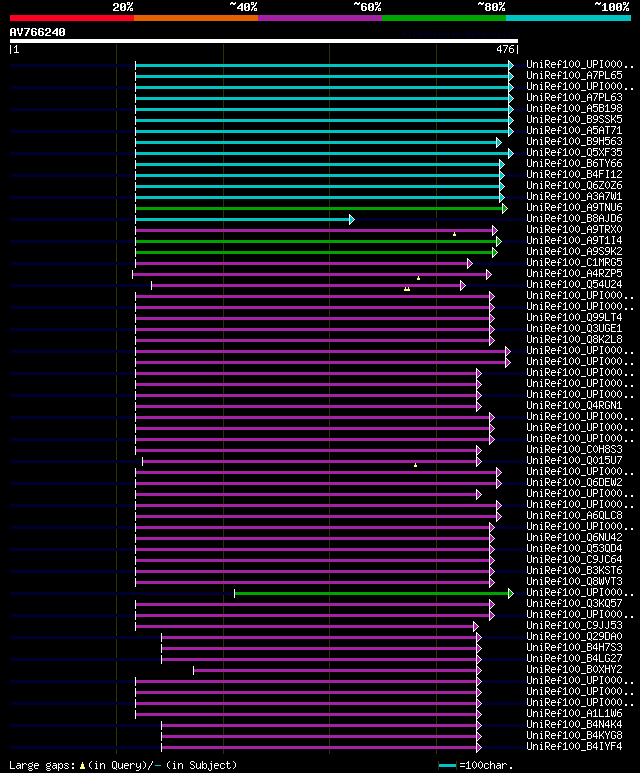The width and height of the screenshot is (640, 773).
Task: Open hit UniRef100_B9H563
Action: [574, 141]
